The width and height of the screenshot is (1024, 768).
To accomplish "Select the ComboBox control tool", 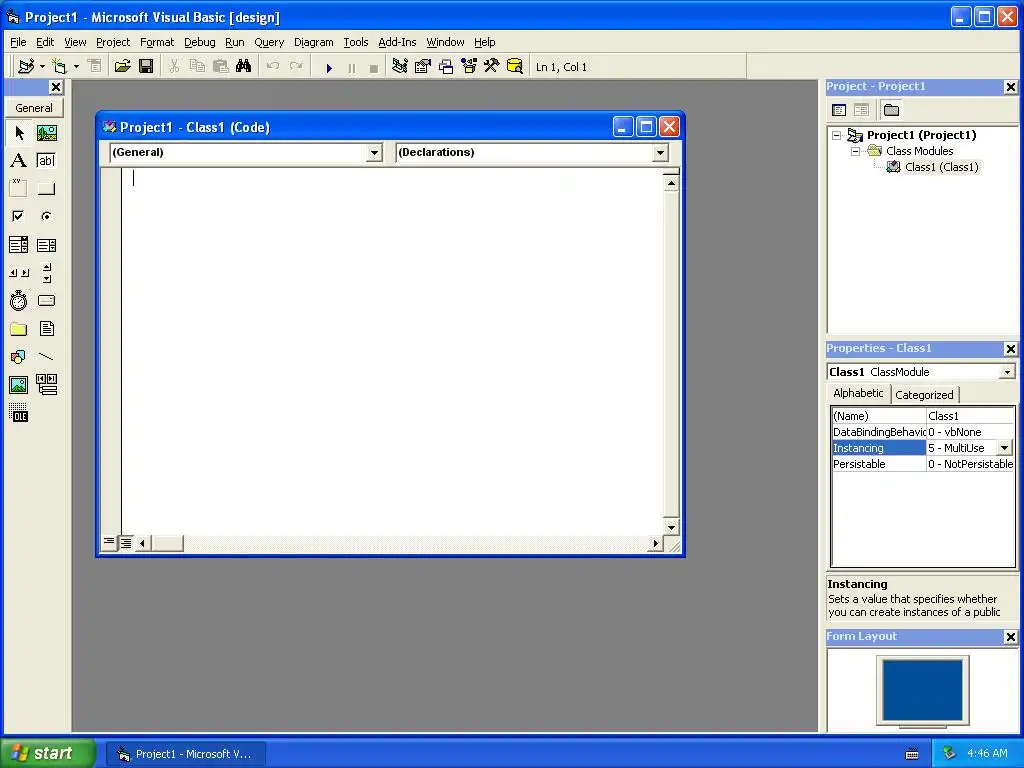I will pyautogui.click(x=19, y=245).
